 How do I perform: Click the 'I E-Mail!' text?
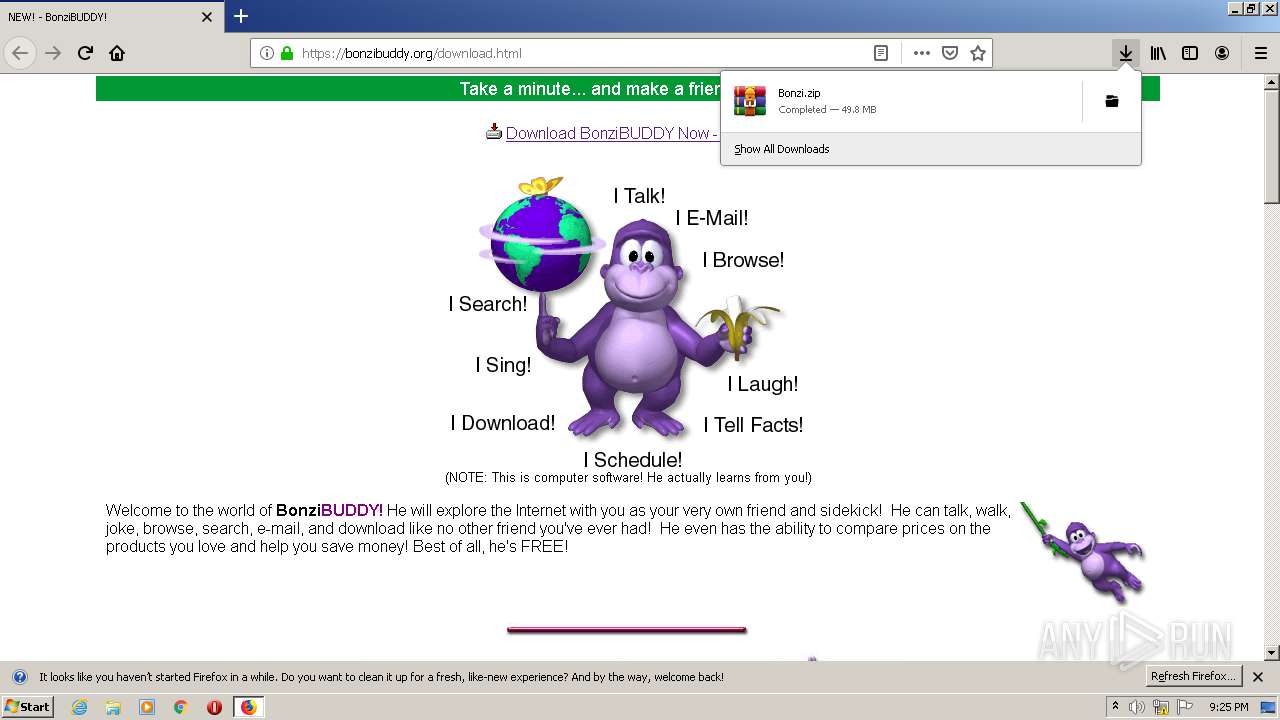[x=712, y=218]
